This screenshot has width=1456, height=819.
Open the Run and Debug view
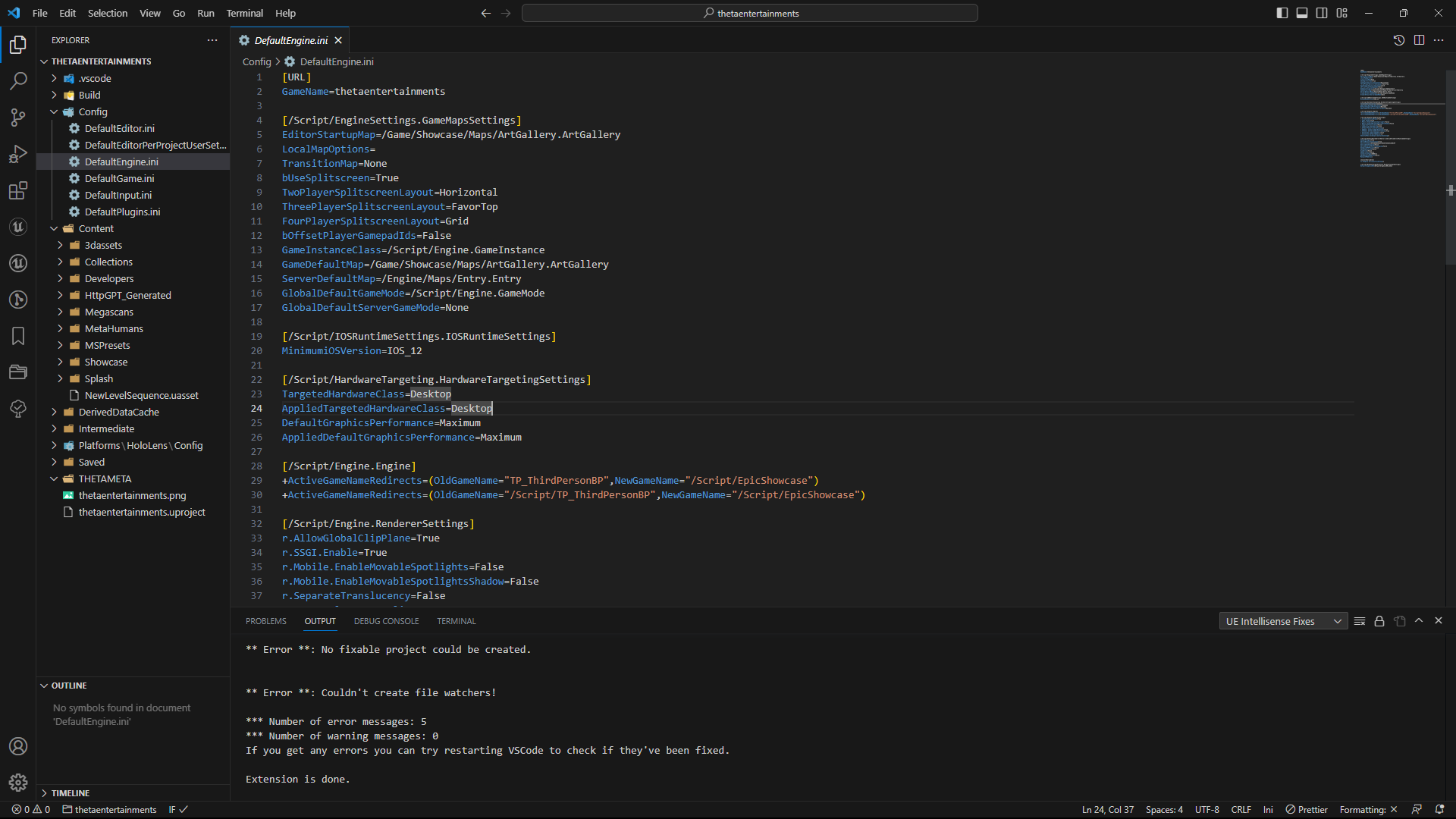[x=18, y=154]
